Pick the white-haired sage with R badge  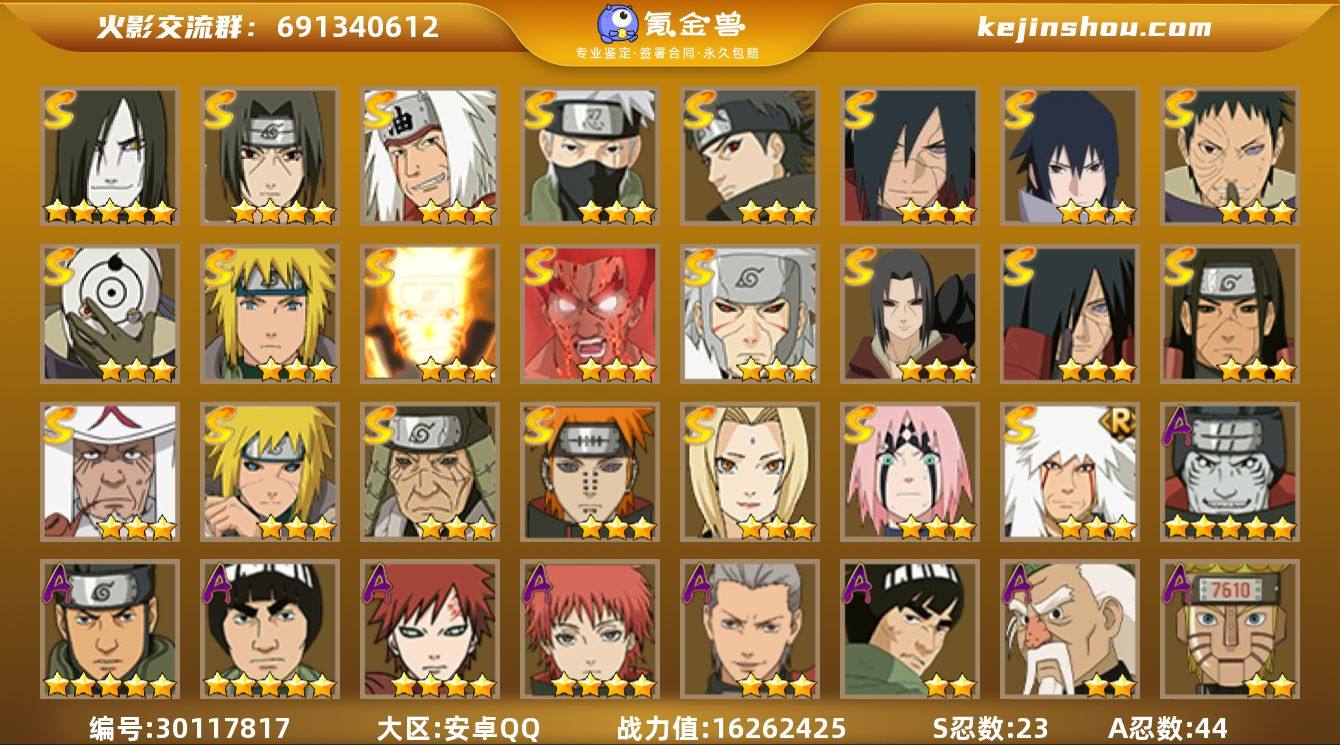click(x=1070, y=471)
